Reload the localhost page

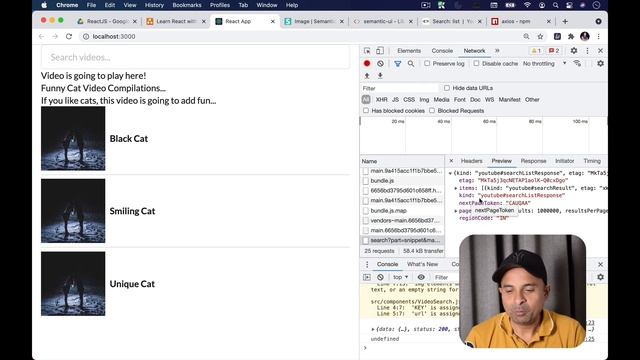coord(69,36)
